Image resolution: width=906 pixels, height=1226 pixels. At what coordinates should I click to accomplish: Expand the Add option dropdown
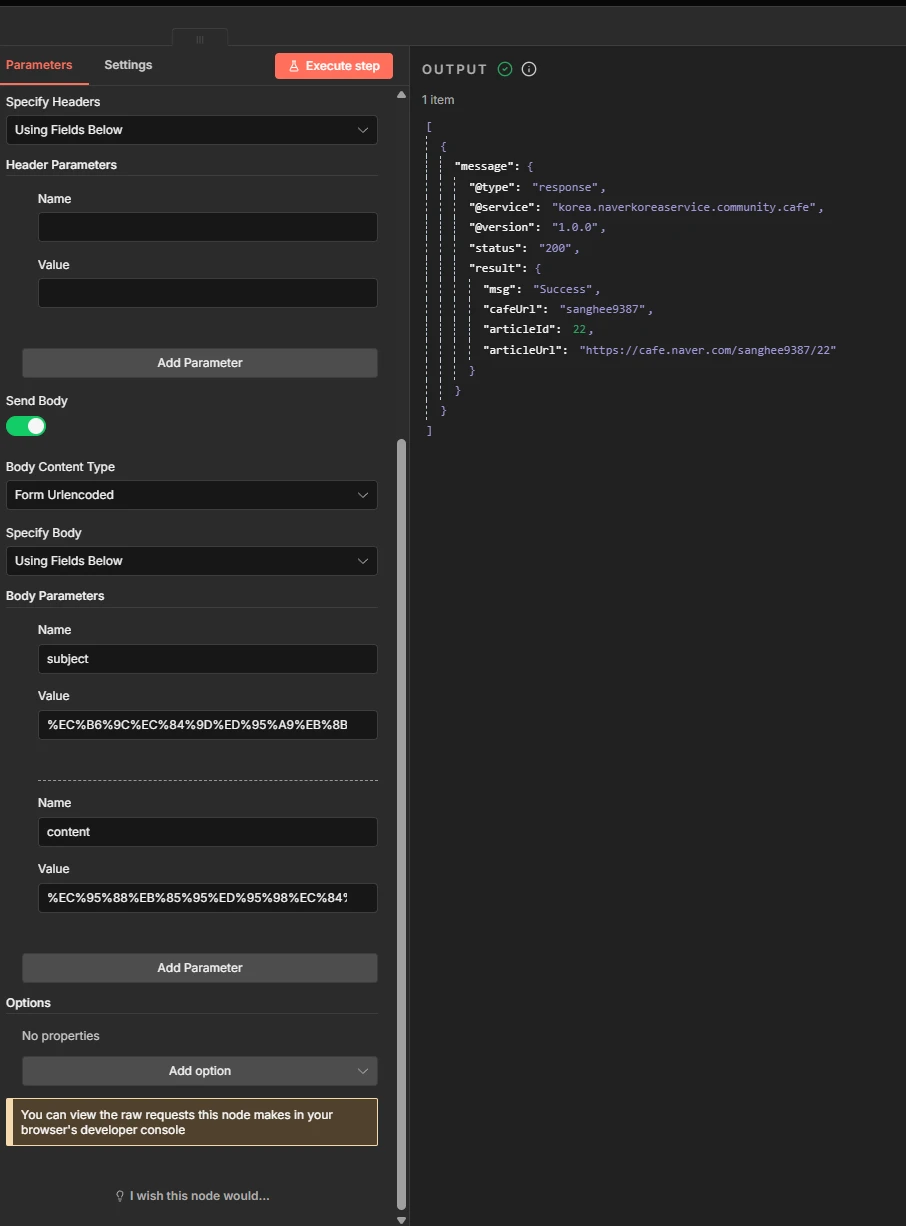200,1071
